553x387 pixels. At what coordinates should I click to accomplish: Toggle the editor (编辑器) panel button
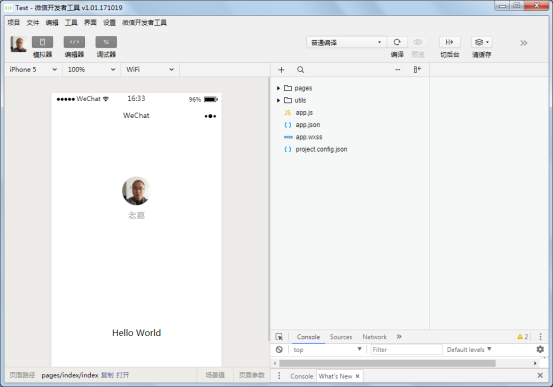tap(74, 42)
